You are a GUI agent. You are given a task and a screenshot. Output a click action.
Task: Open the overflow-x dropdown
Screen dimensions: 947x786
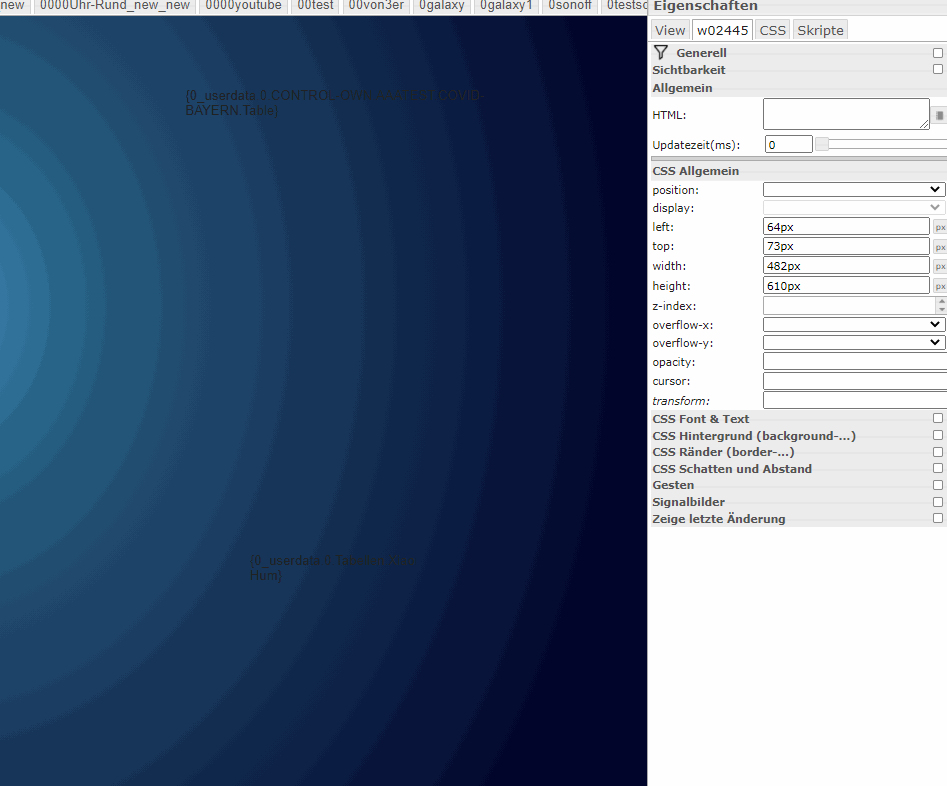[853, 325]
